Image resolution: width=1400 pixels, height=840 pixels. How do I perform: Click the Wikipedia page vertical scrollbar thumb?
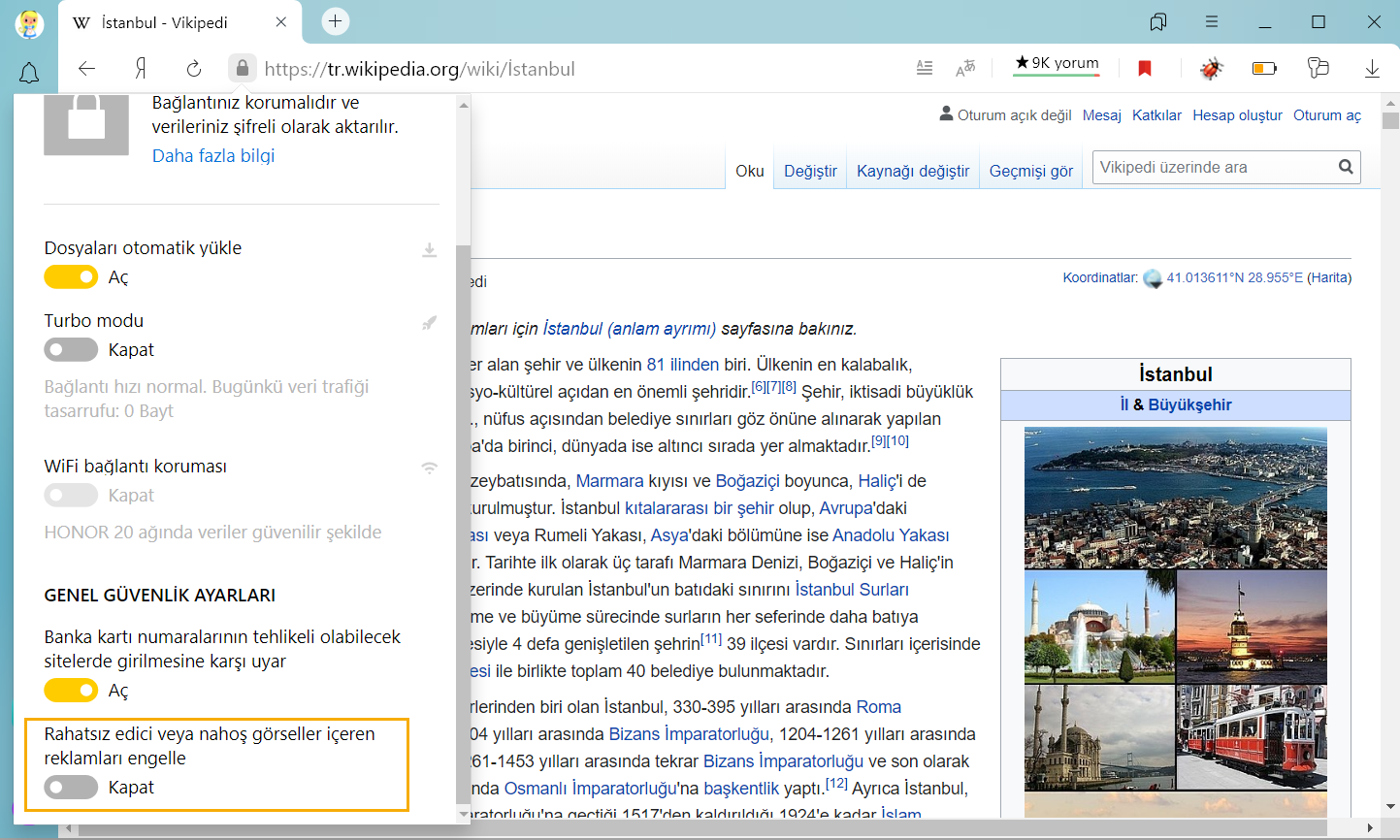click(1390, 120)
